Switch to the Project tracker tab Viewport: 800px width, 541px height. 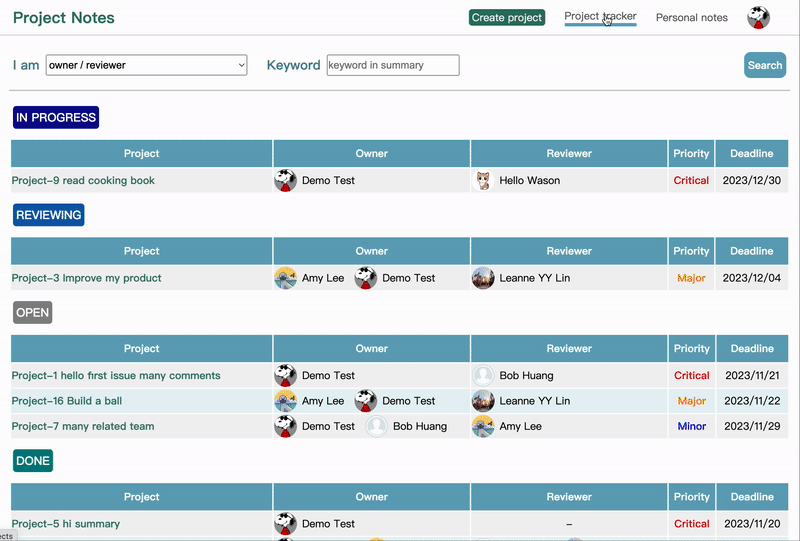click(x=600, y=17)
